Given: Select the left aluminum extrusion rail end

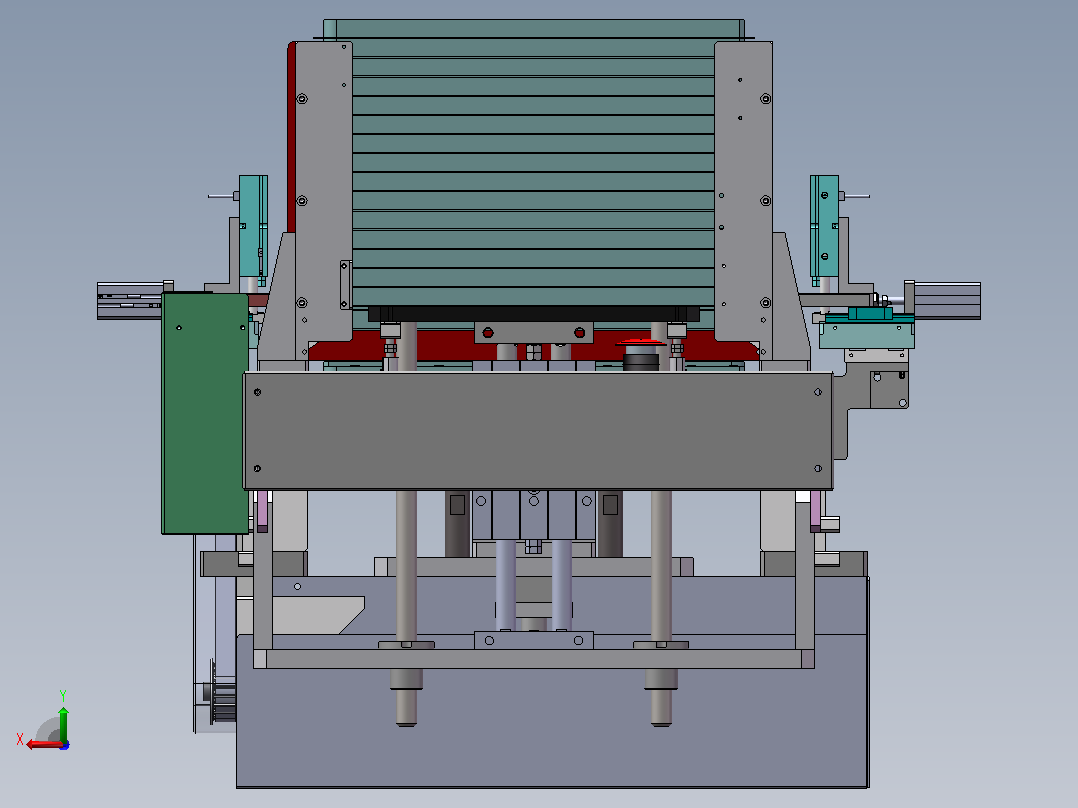Looking at the screenshot, I should pos(129,301).
